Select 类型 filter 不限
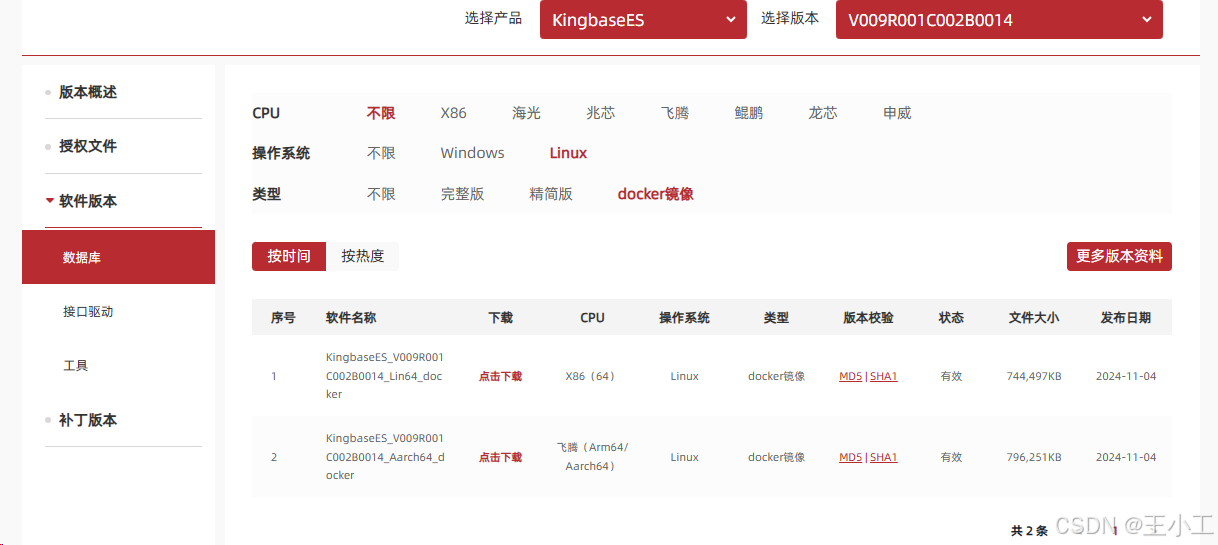 [x=381, y=194]
